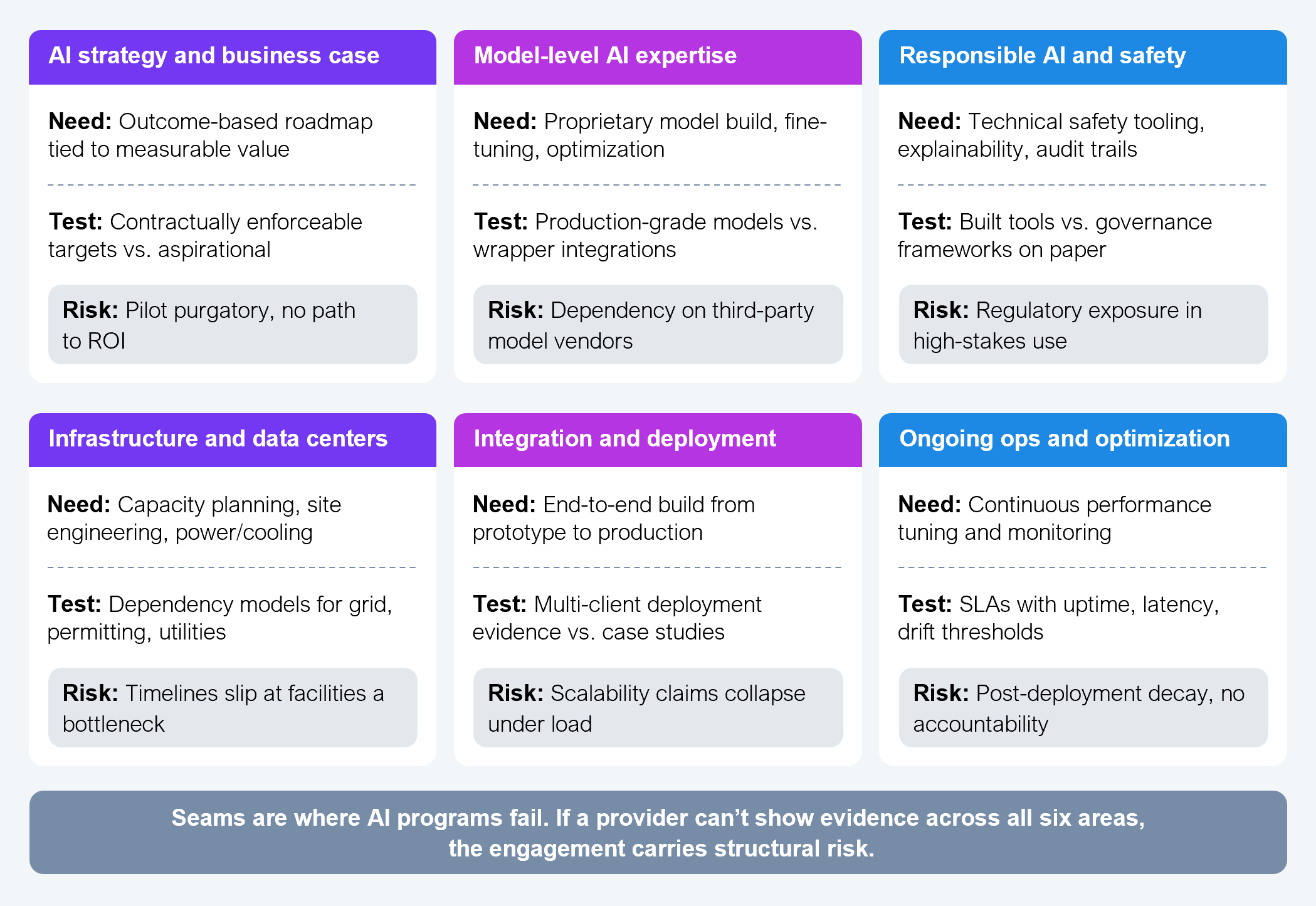The width and height of the screenshot is (1316, 906).
Task: Click the "Responsible AI and safety" blue header
Action: [1082, 56]
